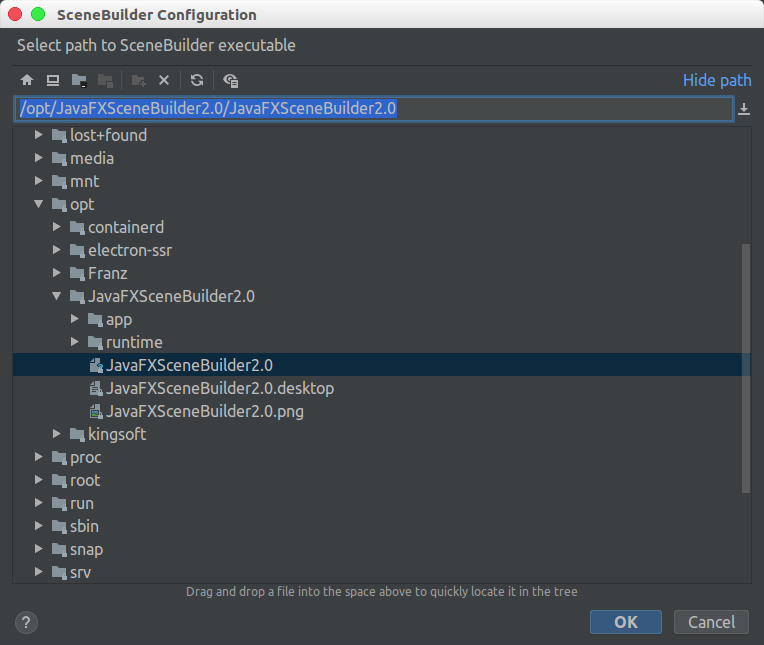Image resolution: width=764 pixels, height=645 pixels.
Task: Click the path text field
Action: pos(374,109)
